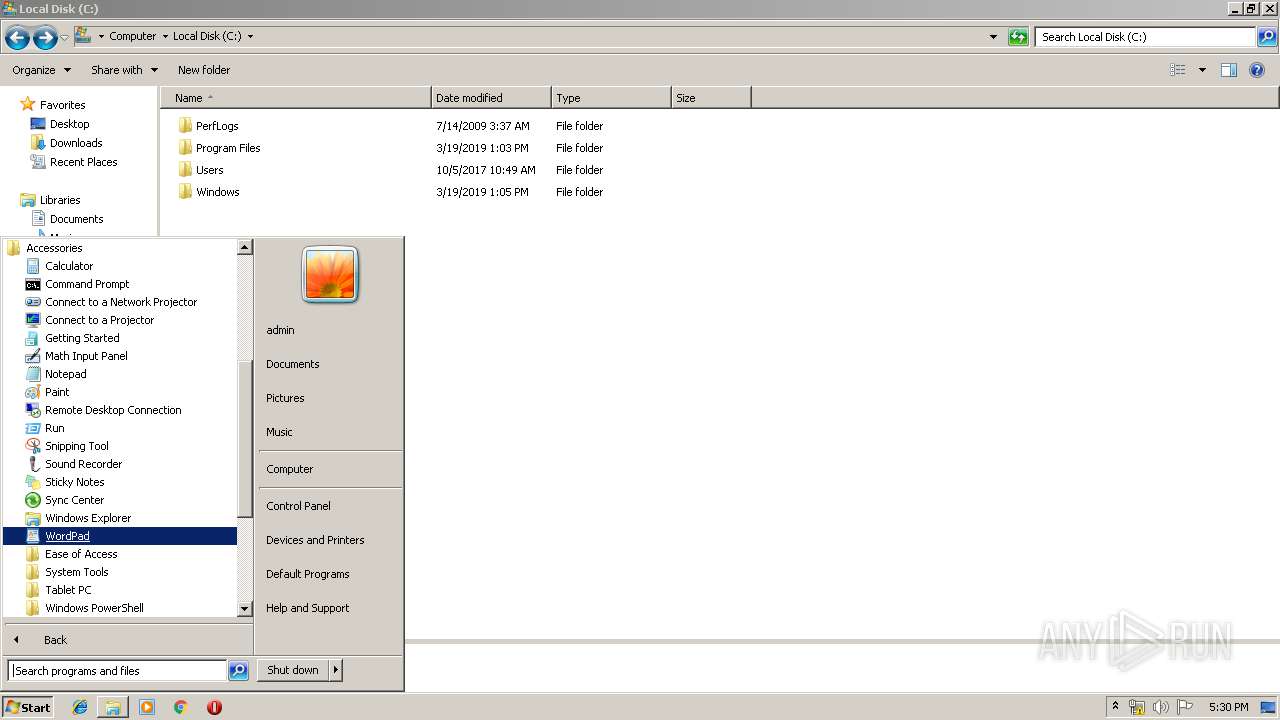Click the Start button
This screenshot has width=1280, height=720.
point(28,707)
